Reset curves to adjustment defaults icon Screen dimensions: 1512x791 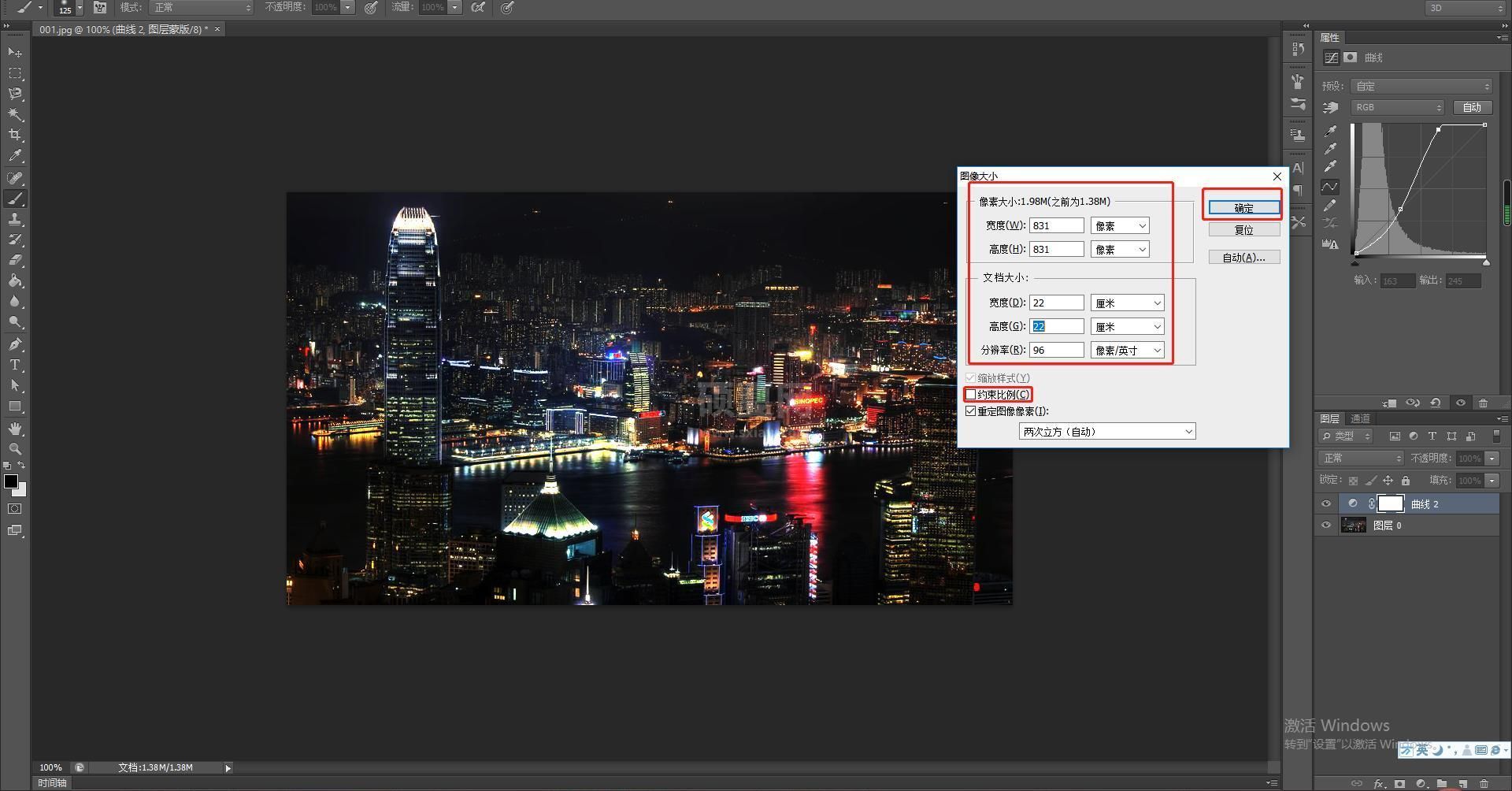[1436, 403]
